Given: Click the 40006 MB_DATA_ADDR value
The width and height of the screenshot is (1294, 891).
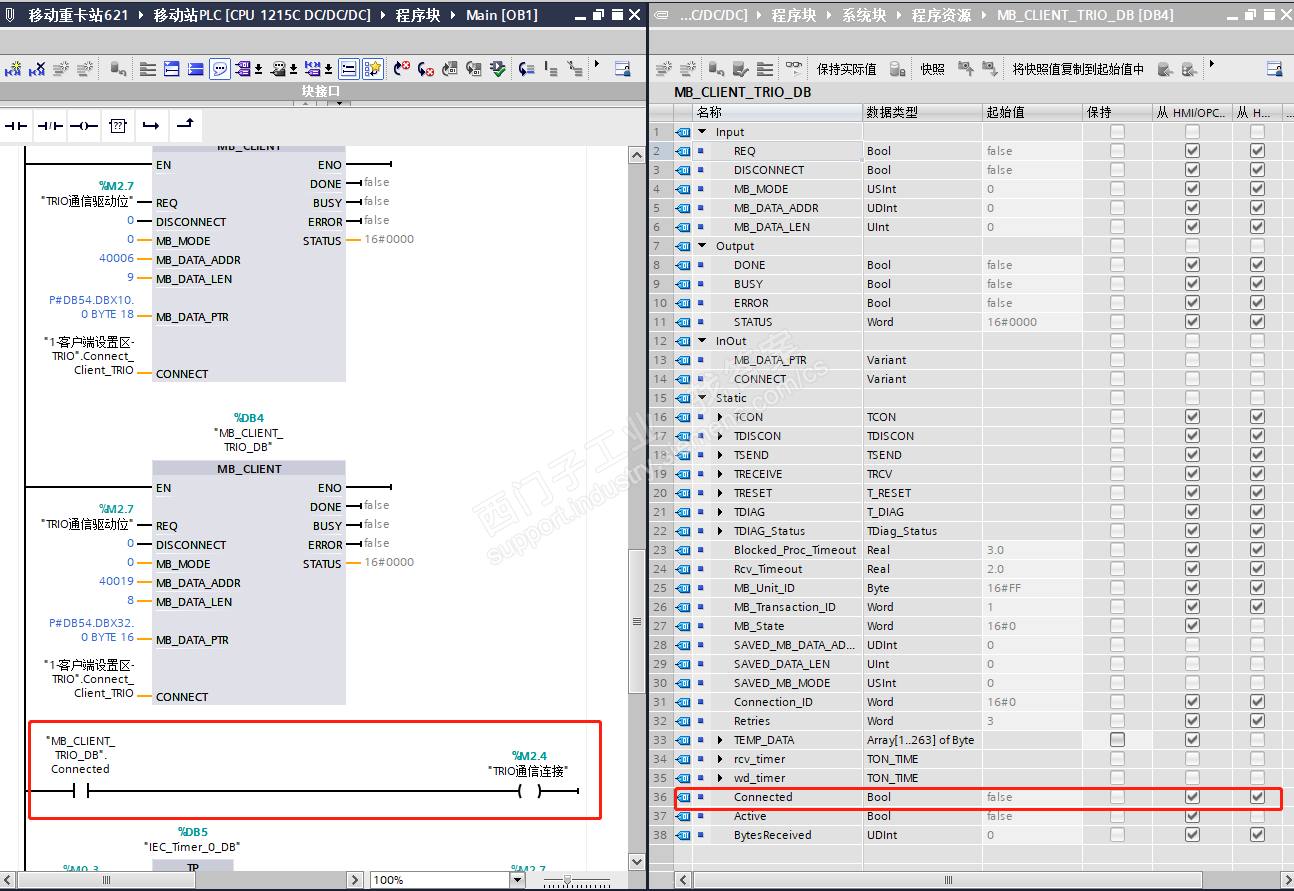Looking at the screenshot, I should 115,260.
